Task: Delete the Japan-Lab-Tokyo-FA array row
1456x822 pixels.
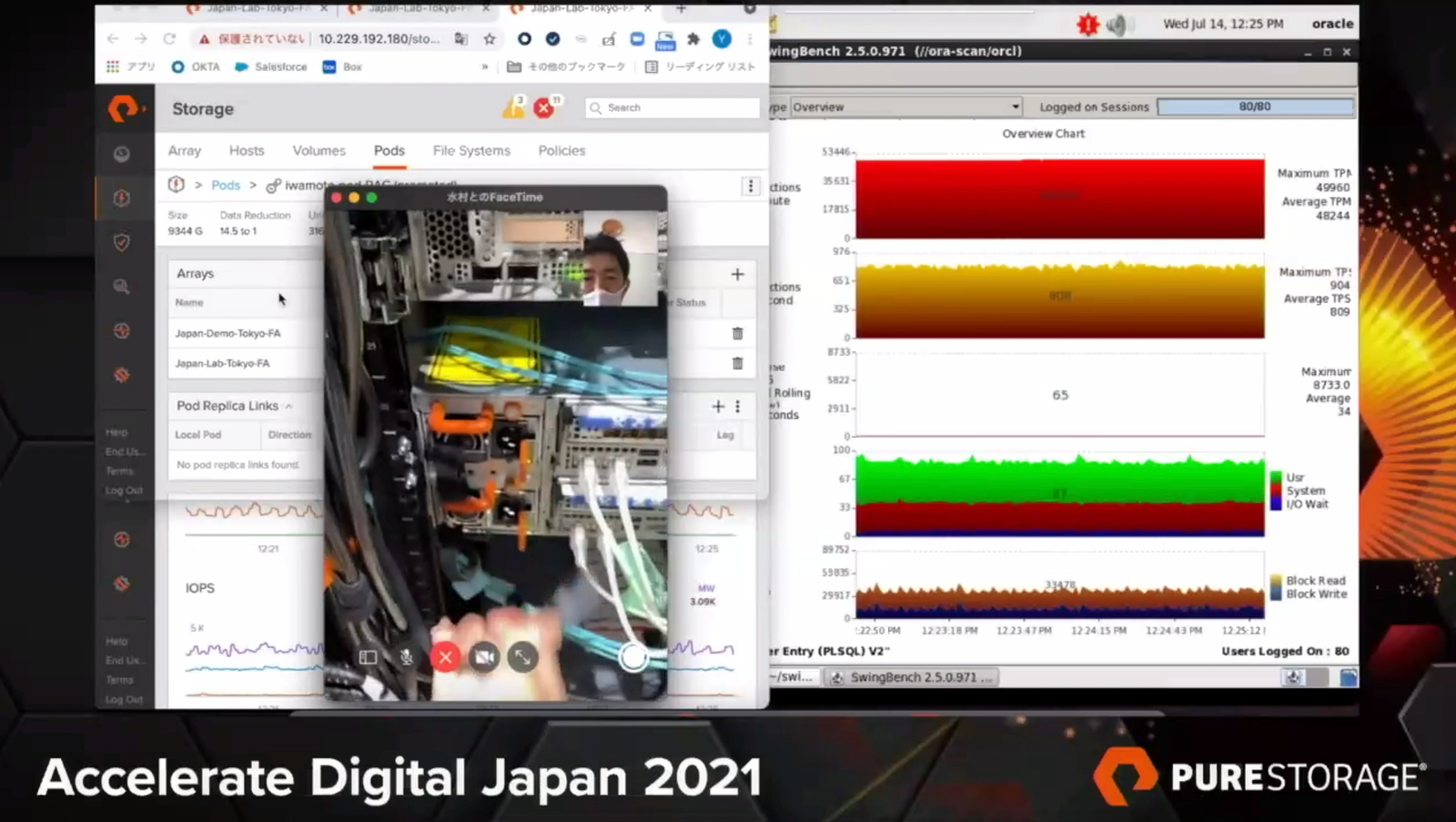Action: pos(738,363)
